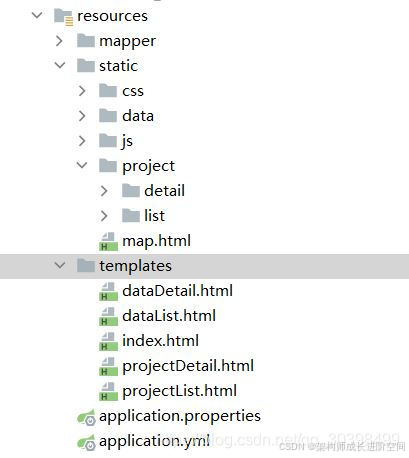Select the resources tree label
Viewport: 409px width, 458px height.
112,16
